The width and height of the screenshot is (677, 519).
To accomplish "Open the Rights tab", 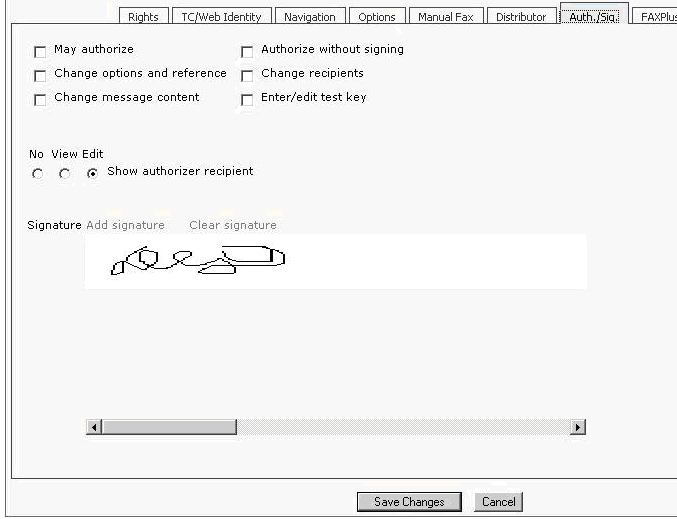I will pos(143,17).
